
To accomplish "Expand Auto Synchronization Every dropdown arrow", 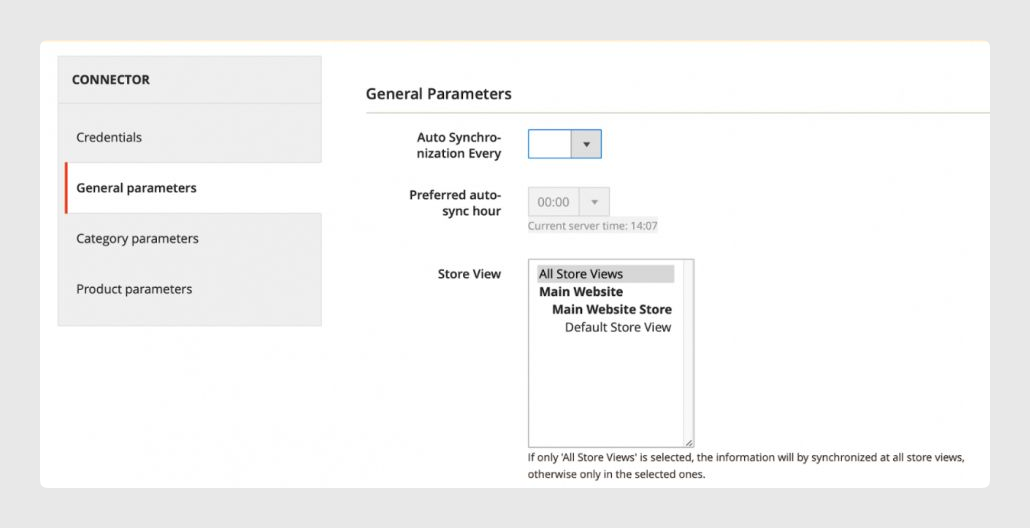I will [x=586, y=144].
